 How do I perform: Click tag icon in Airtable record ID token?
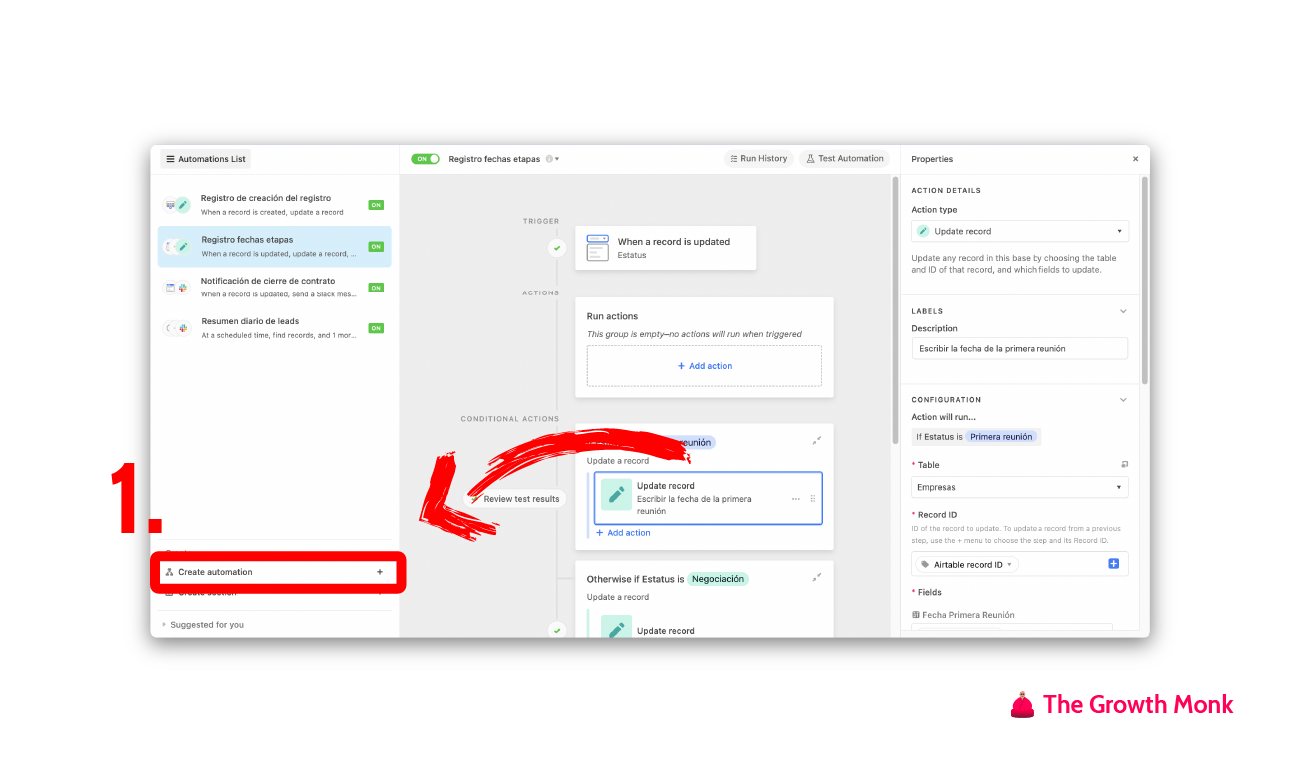tap(925, 565)
